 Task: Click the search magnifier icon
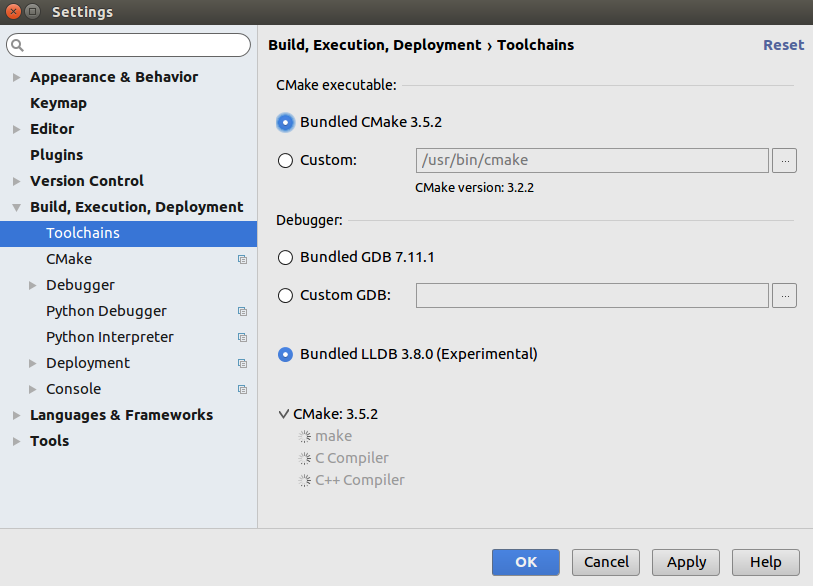(x=18, y=46)
